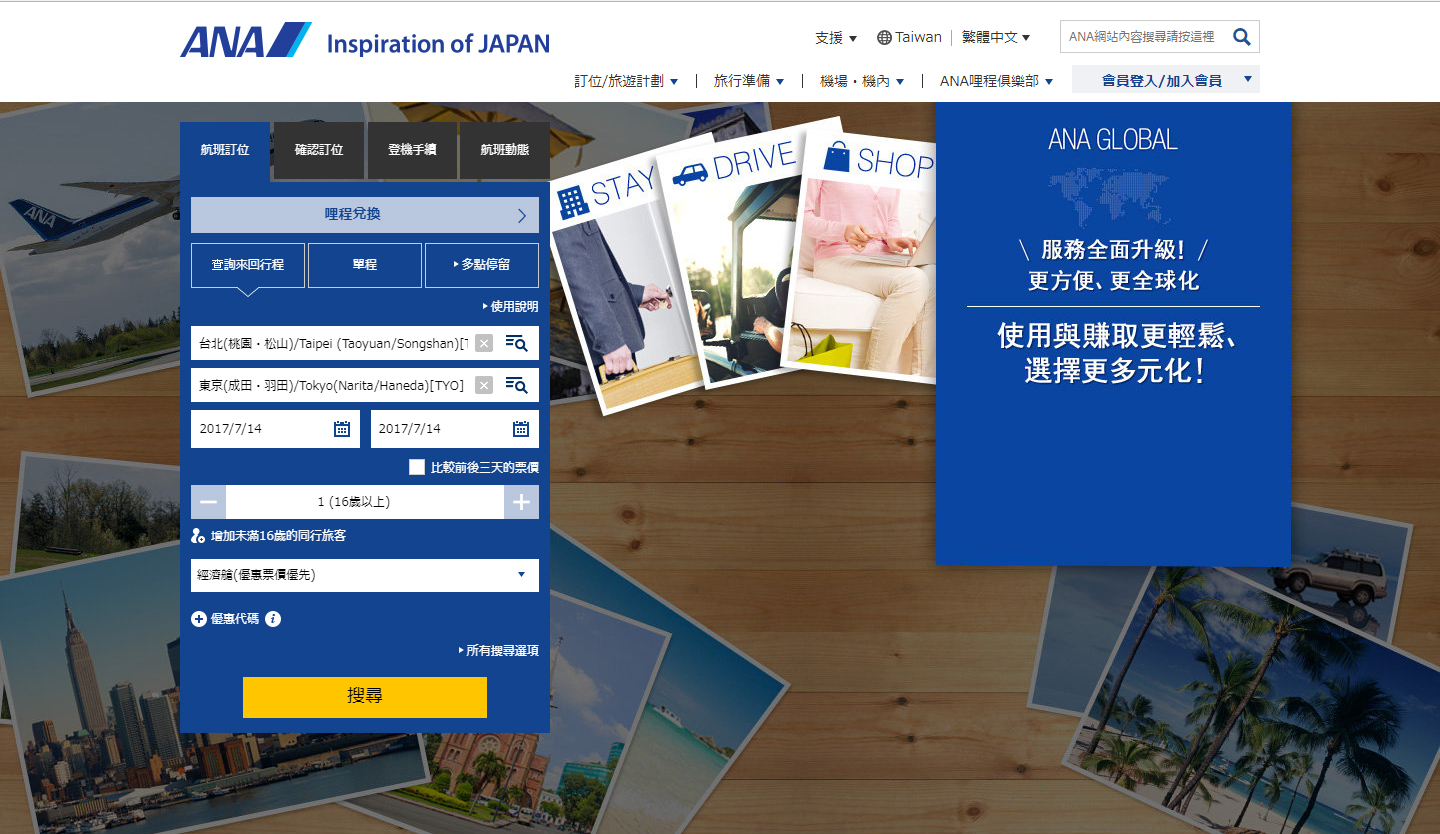Click the 增加未滿16歲的同行旅客 passenger icon

pos(198,538)
